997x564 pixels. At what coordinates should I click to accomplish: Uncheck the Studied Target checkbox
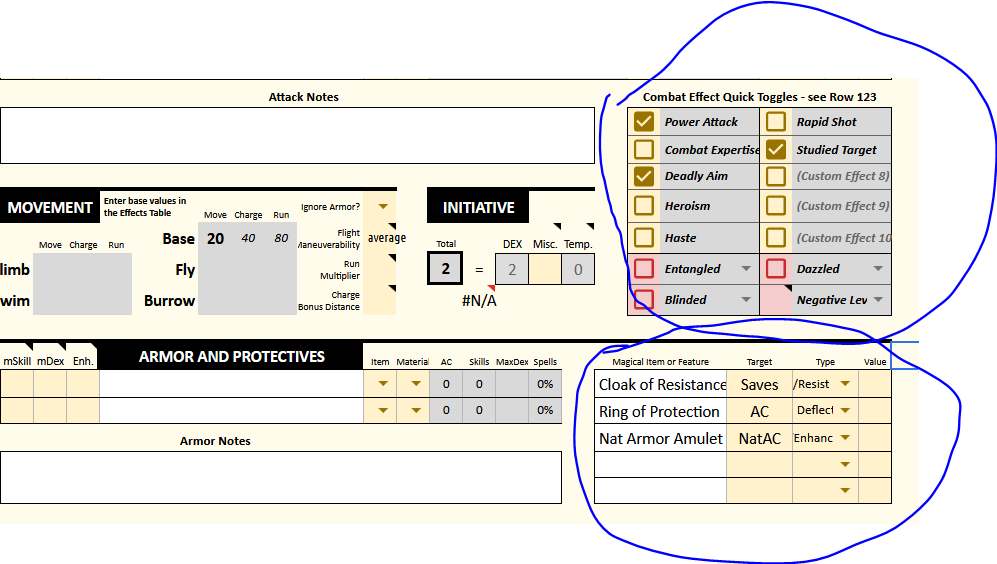(x=776, y=149)
